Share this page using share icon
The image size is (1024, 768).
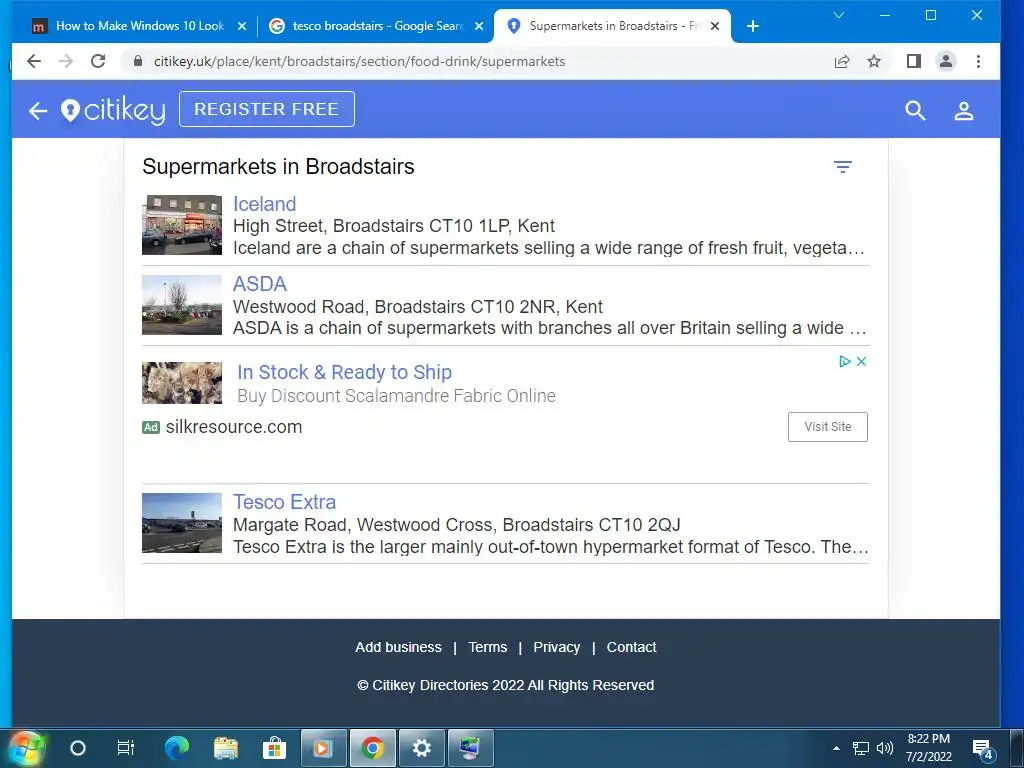click(x=842, y=61)
